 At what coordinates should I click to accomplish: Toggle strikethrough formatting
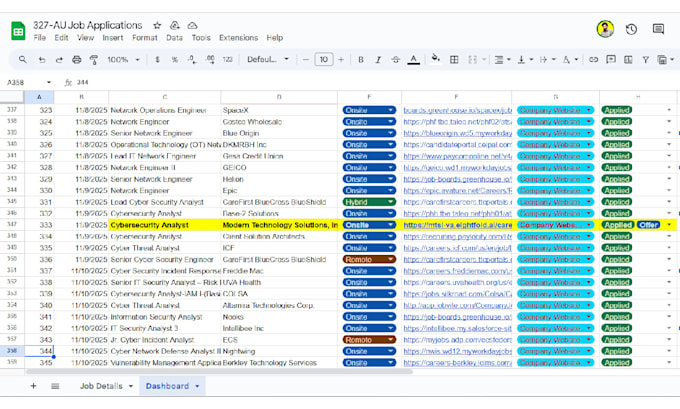396,59
